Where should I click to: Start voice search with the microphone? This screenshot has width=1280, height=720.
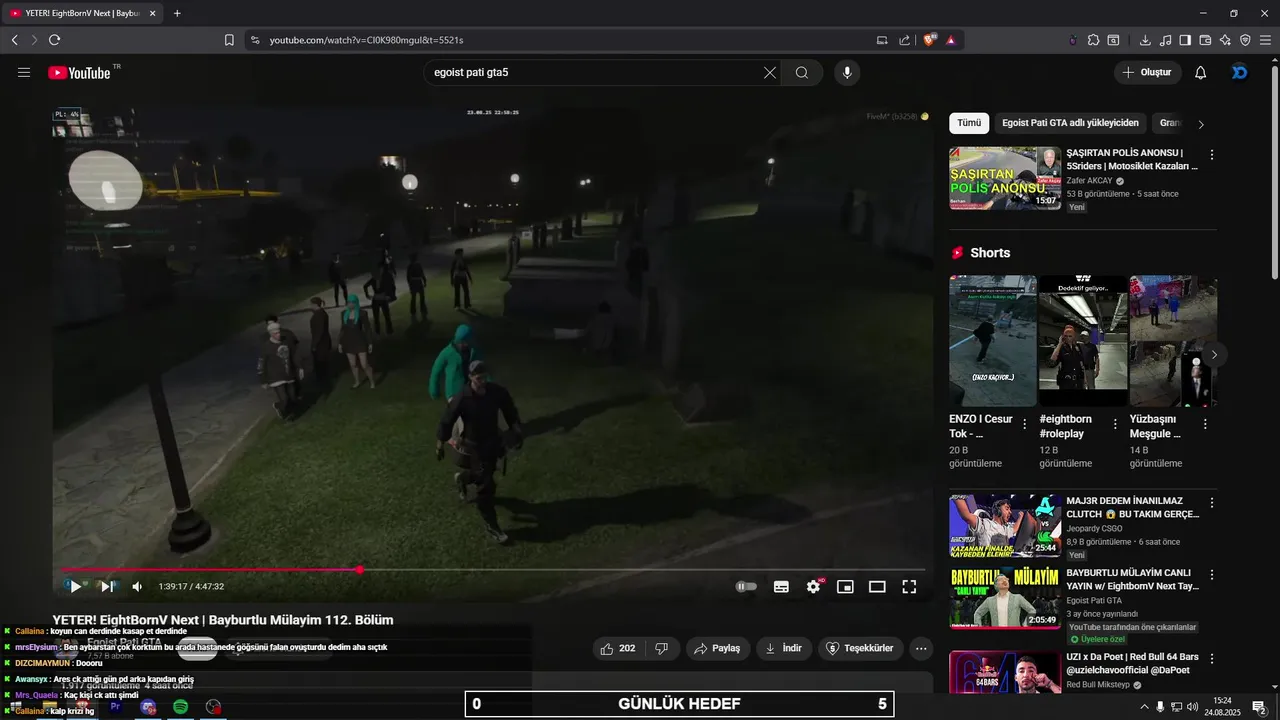tap(847, 72)
